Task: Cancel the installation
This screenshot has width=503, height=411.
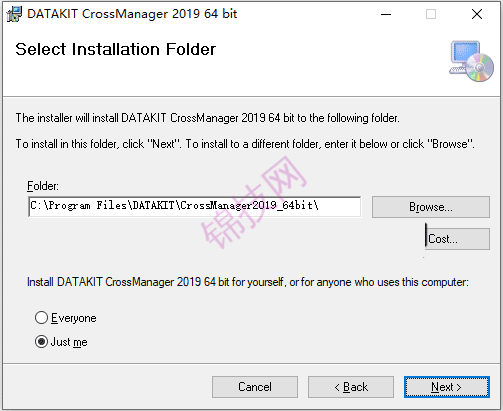Action: point(255,387)
